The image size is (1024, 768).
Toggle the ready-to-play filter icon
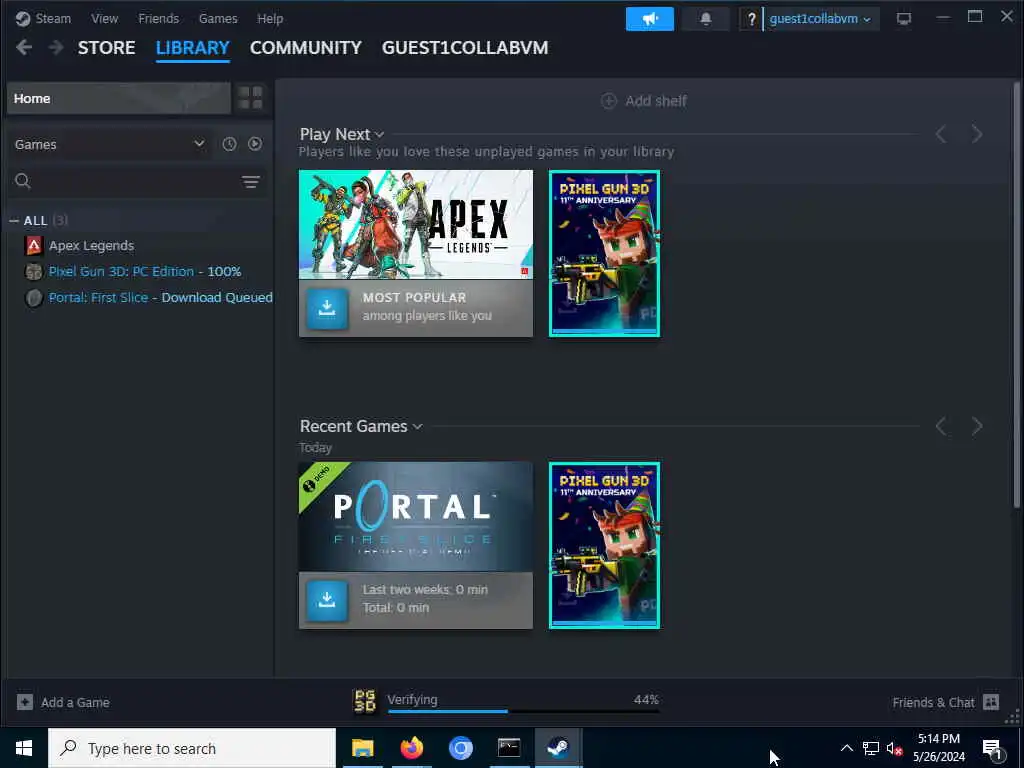tap(255, 144)
